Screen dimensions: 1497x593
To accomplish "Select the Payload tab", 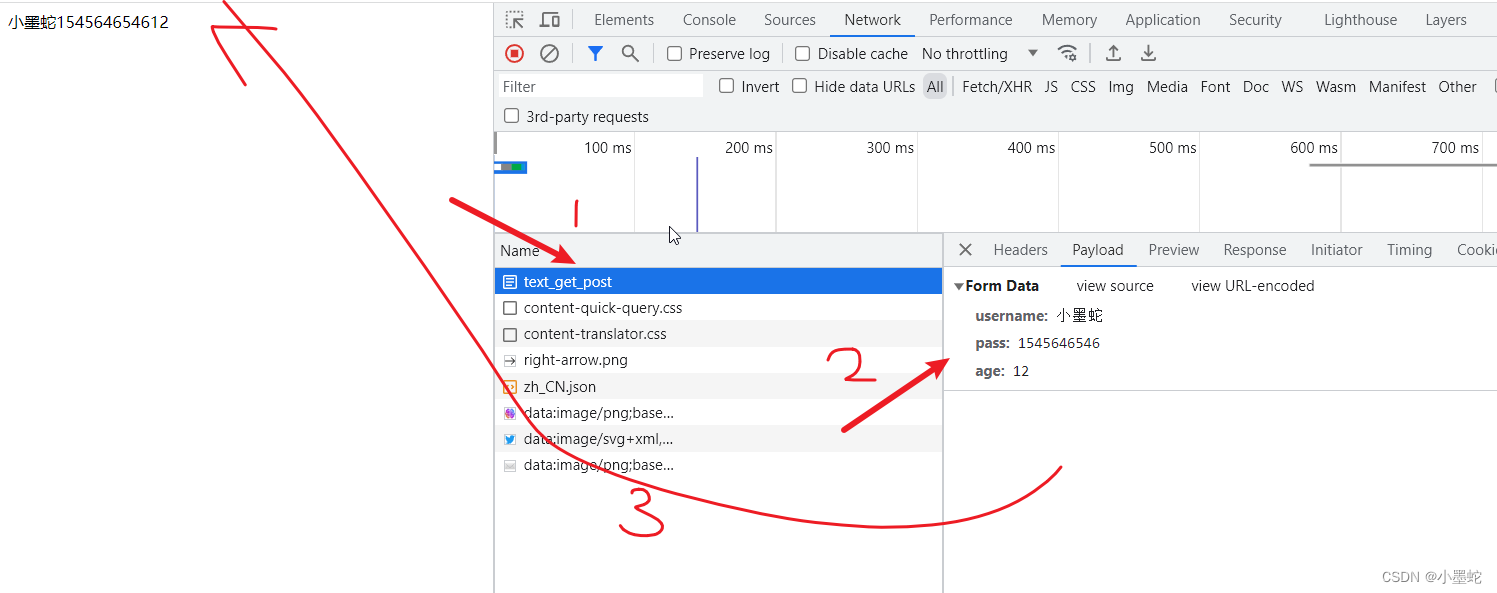I will tap(1098, 250).
